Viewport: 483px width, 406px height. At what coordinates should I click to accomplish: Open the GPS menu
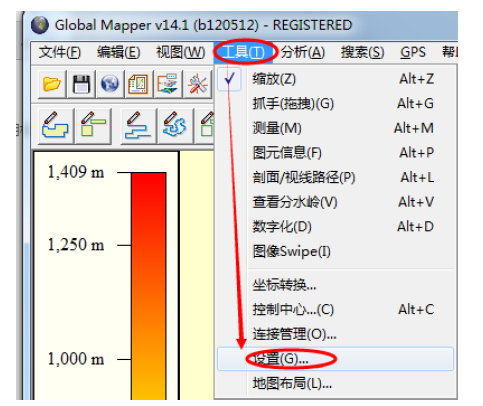pyautogui.click(x=413, y=52)
